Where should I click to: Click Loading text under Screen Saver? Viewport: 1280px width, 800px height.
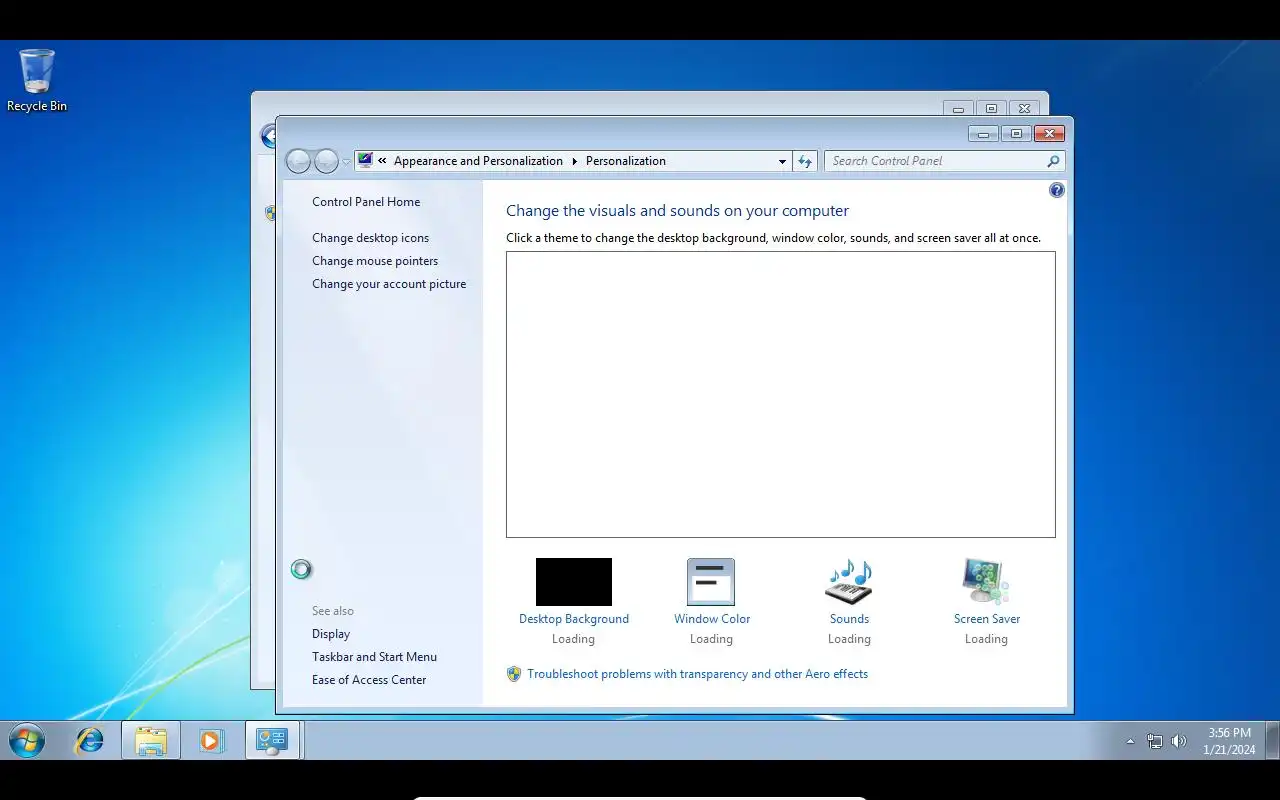pyautogui.click(x=986, y=639)
